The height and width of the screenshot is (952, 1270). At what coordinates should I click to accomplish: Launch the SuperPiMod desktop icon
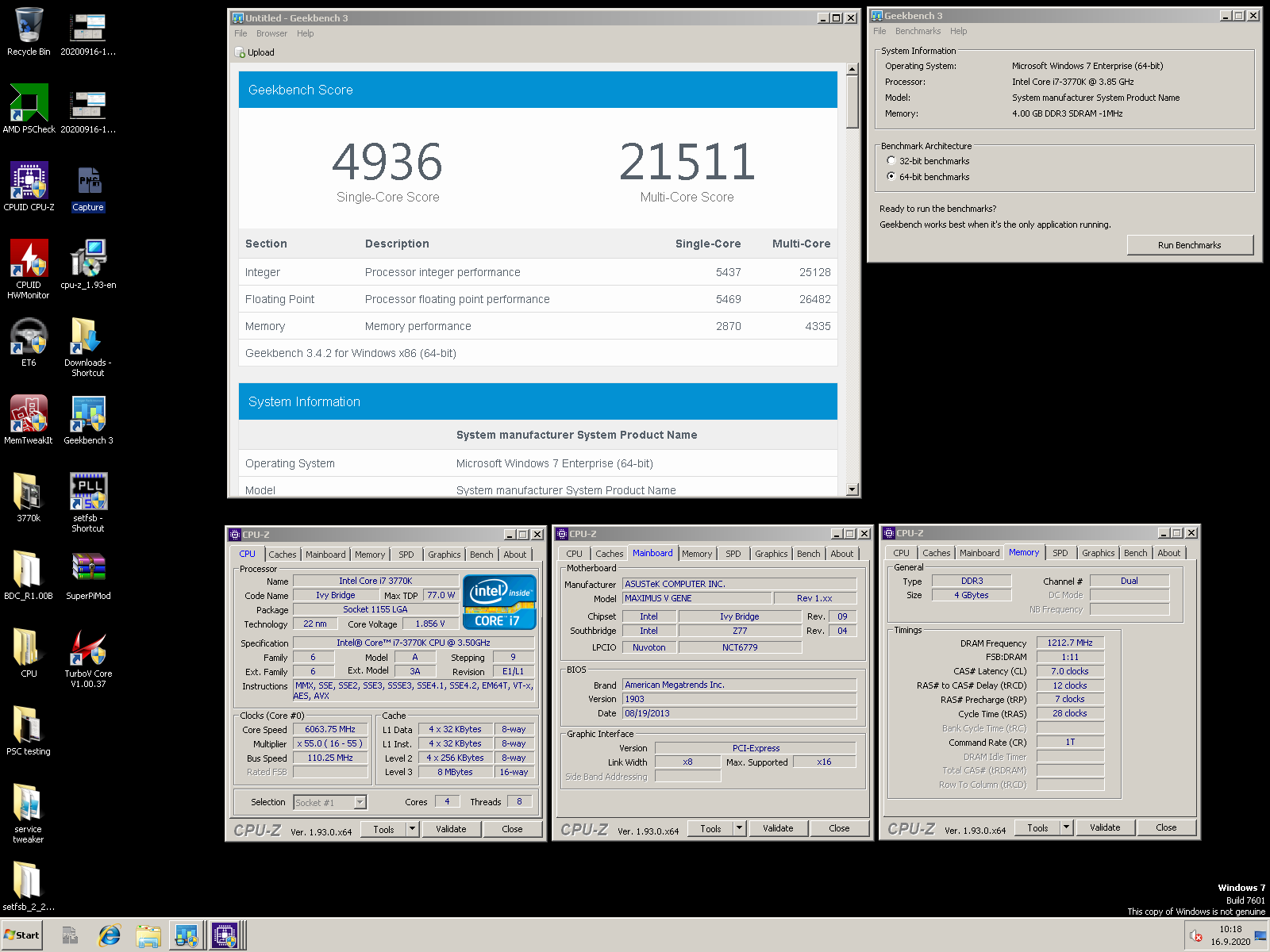coord(88,575)
